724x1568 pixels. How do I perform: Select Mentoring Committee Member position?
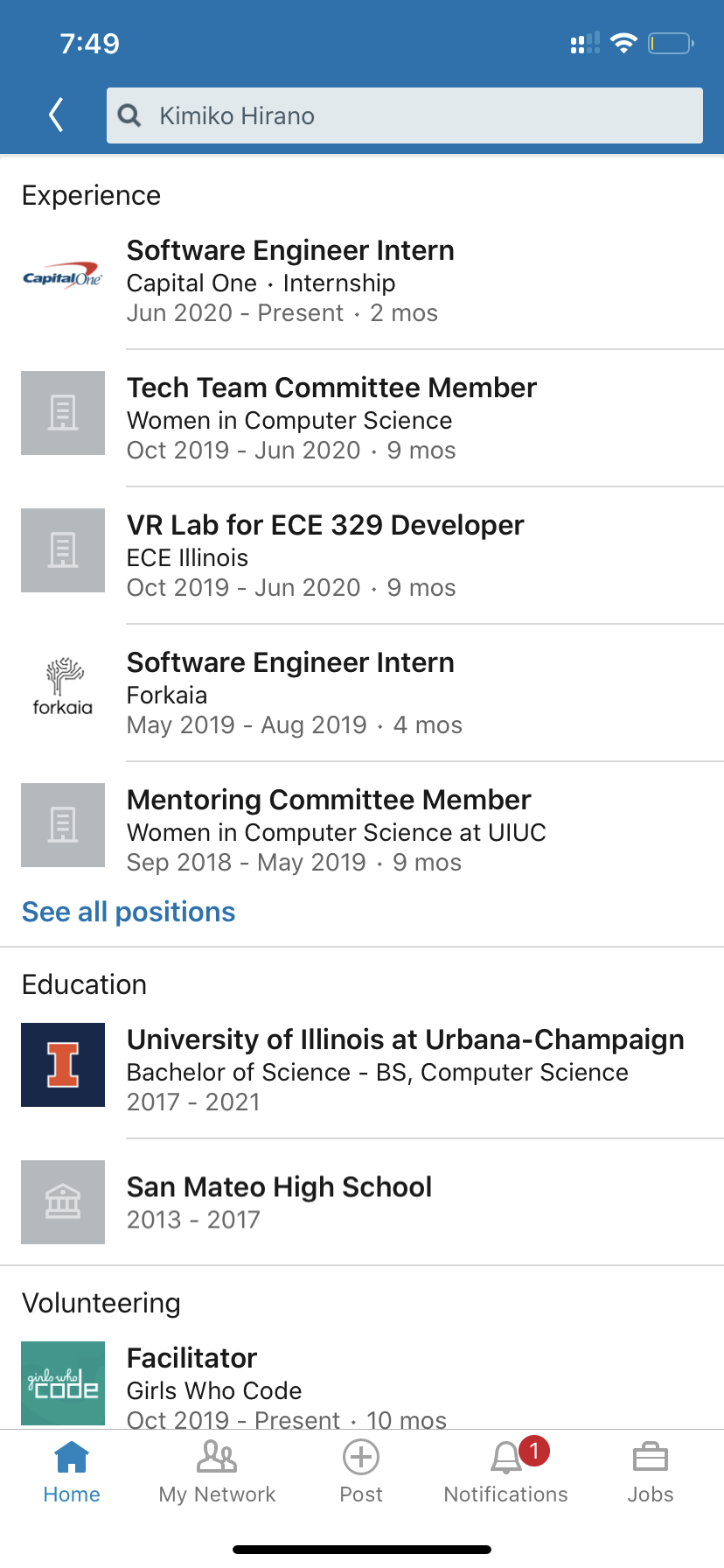point(329,800)
